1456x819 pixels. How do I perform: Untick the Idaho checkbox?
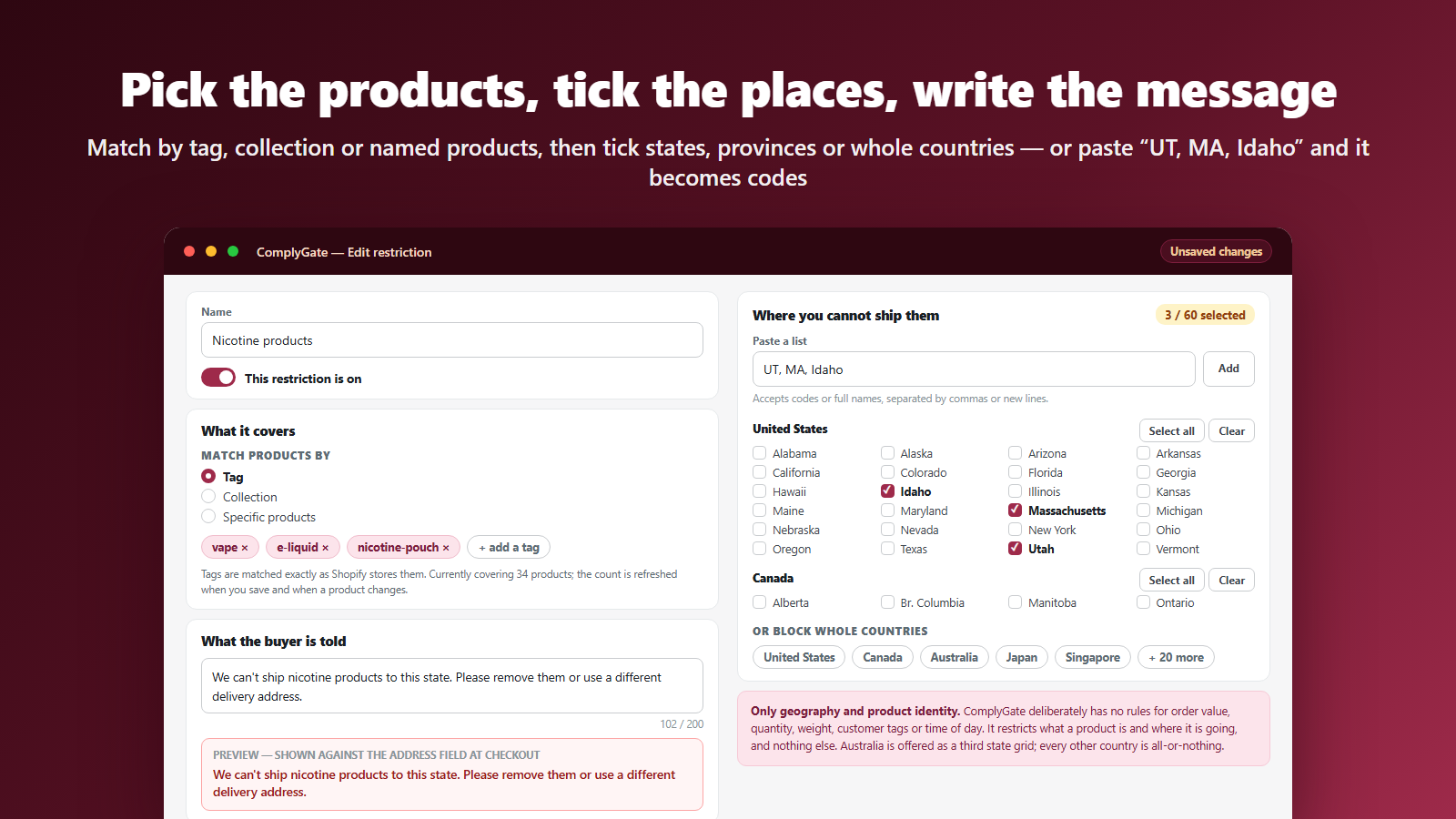(x=887, y=491)
